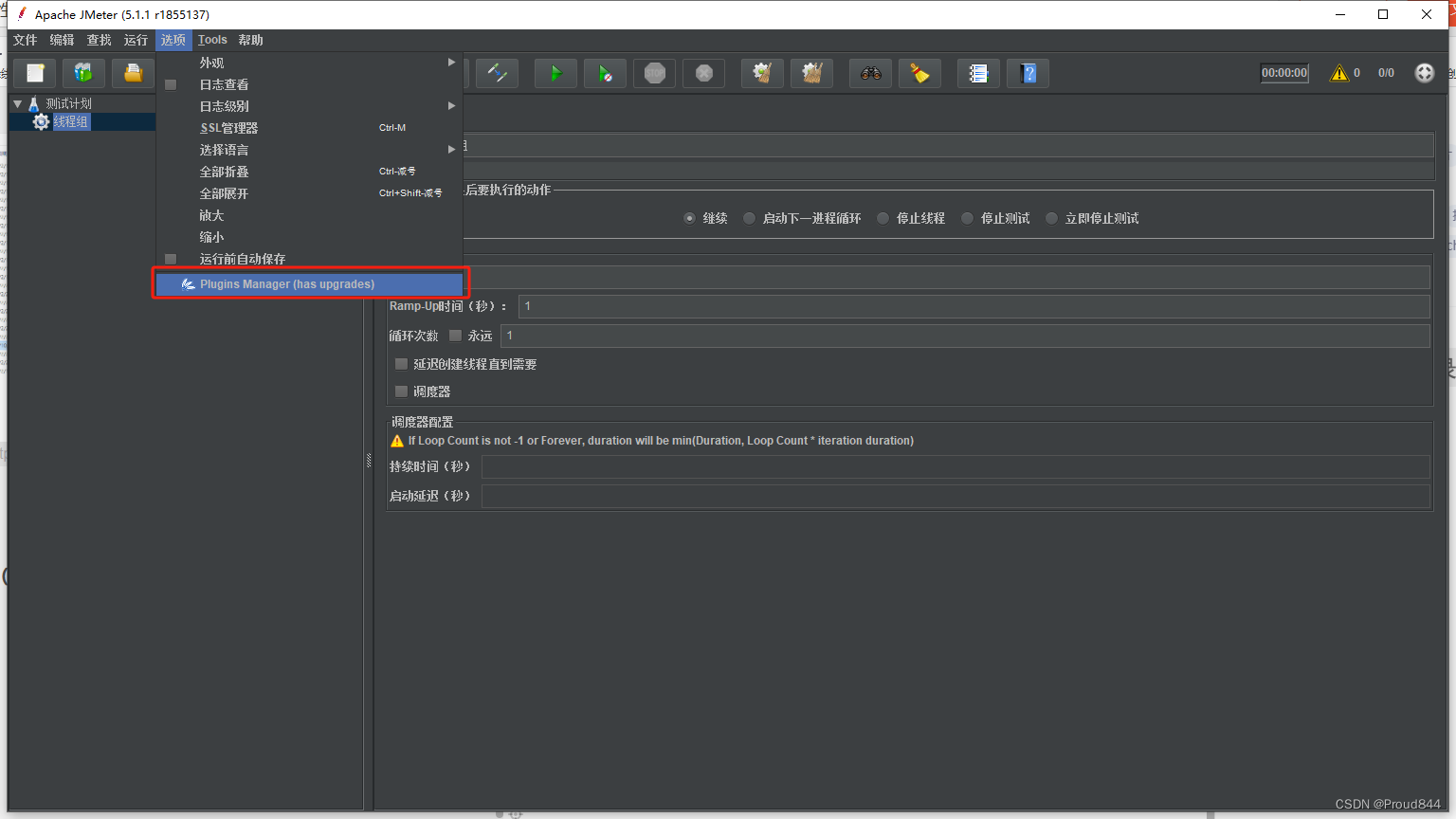
Task: Enable 延迟创建线程直到需要 checkbox
Action: [401, 364]
